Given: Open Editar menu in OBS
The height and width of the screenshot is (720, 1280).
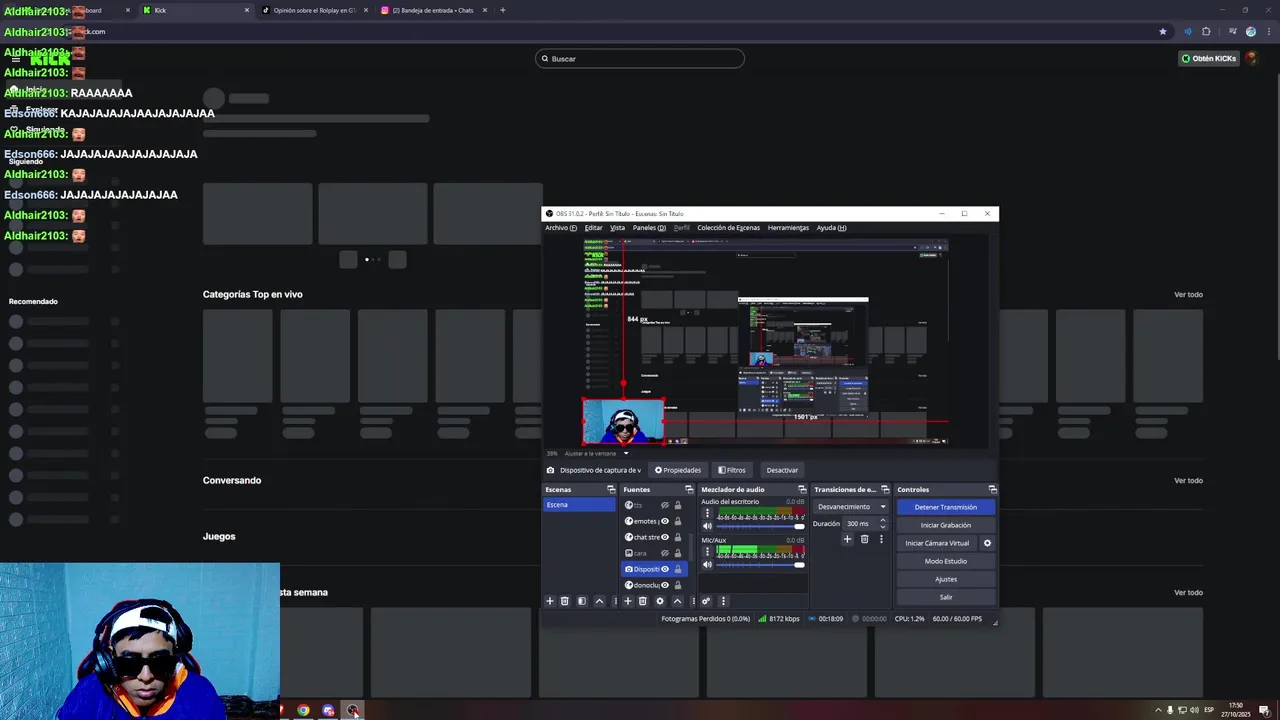Looking at the screenshot, I should click(593, 228).
